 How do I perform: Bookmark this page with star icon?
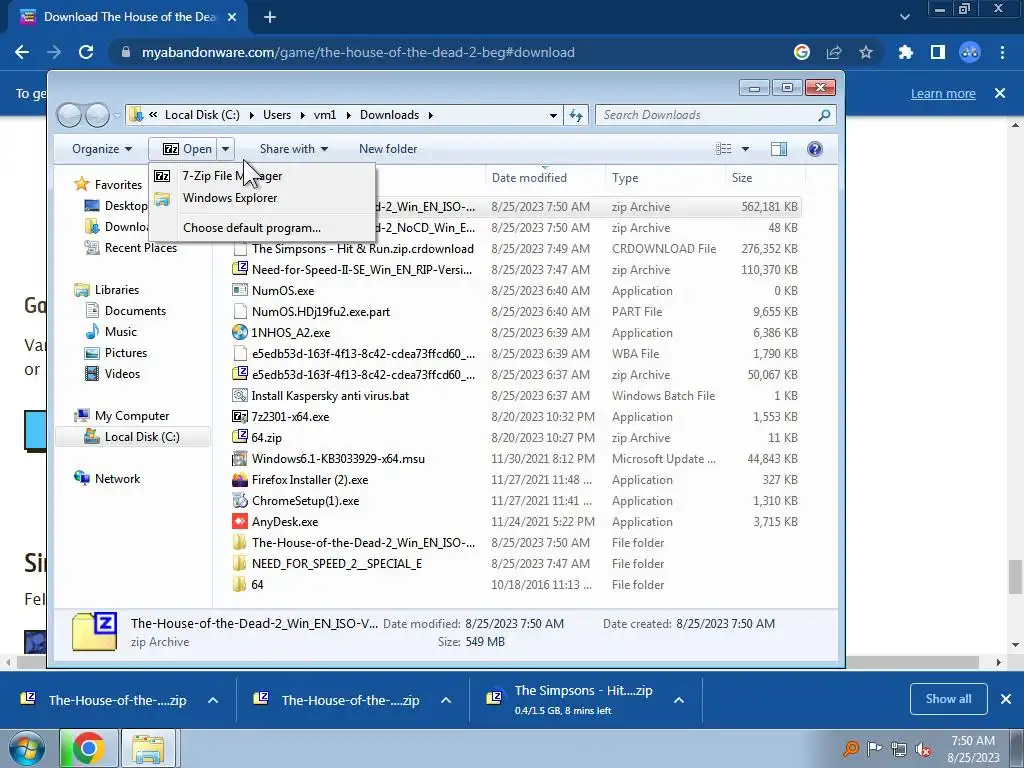(866, 52)
